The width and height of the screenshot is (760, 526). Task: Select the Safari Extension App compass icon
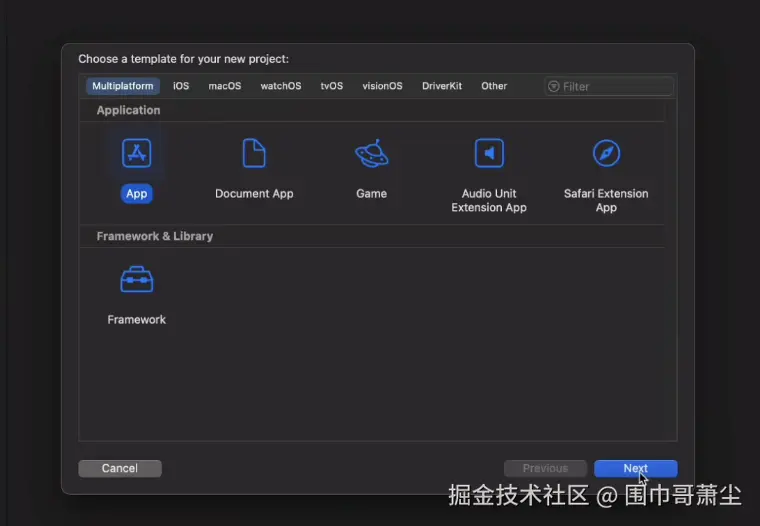tap(606, 153)
